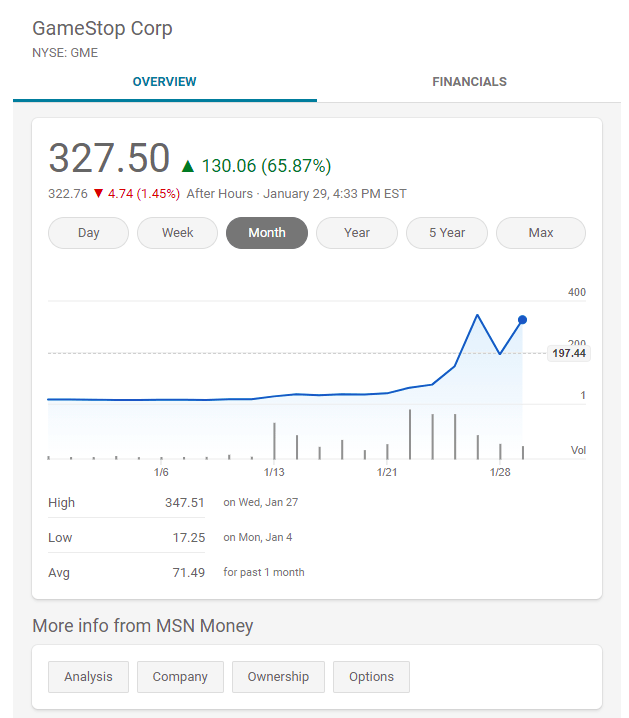Image resolution: width=629 pixels, height=718 pixels.
Task: Select the Month range button
Action: [267, 233]
